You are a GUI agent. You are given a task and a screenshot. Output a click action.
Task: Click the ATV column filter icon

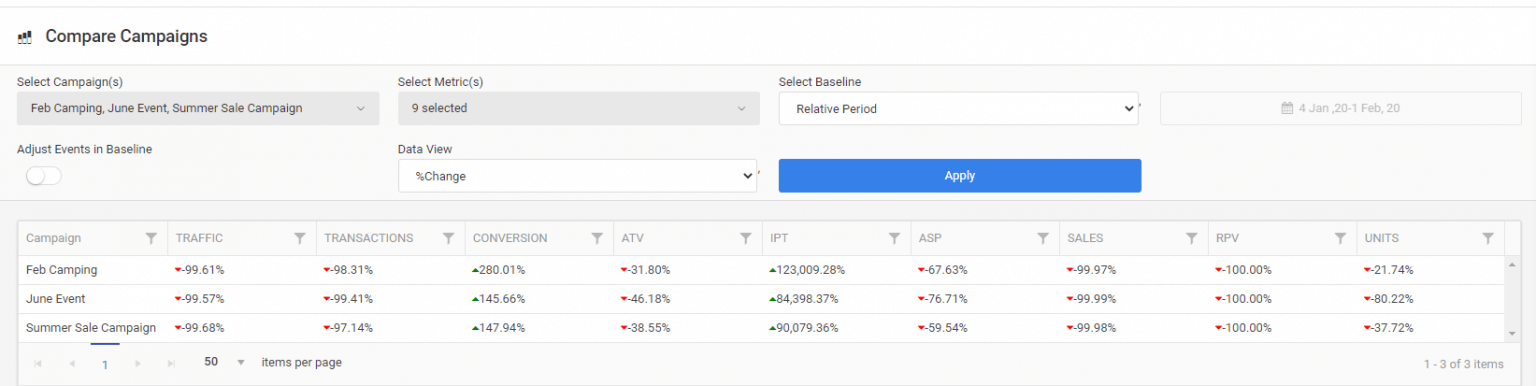(745, 238)
